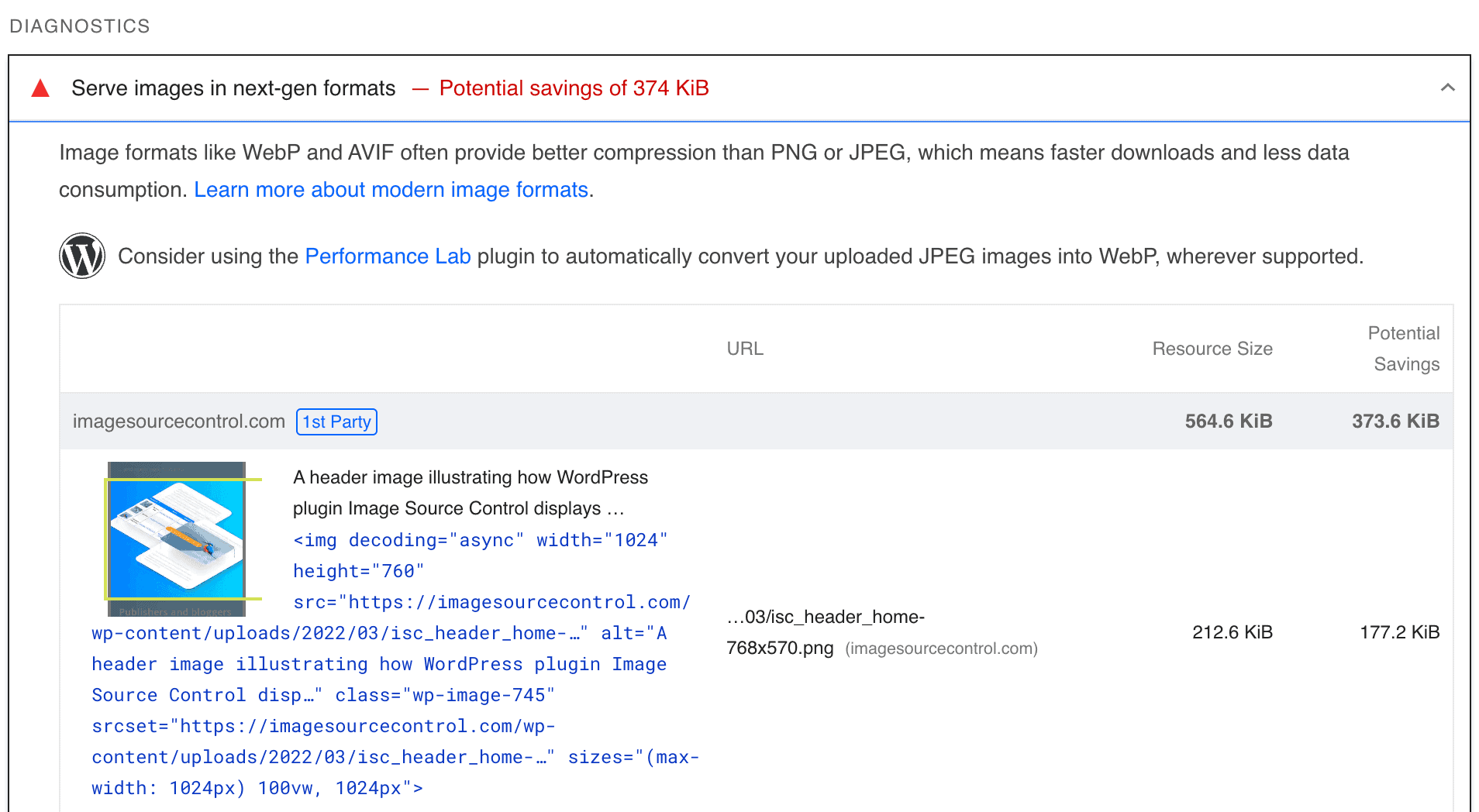Click the URL column header
Viewport: 1479px width, 812px height.
tap(745, 349)
